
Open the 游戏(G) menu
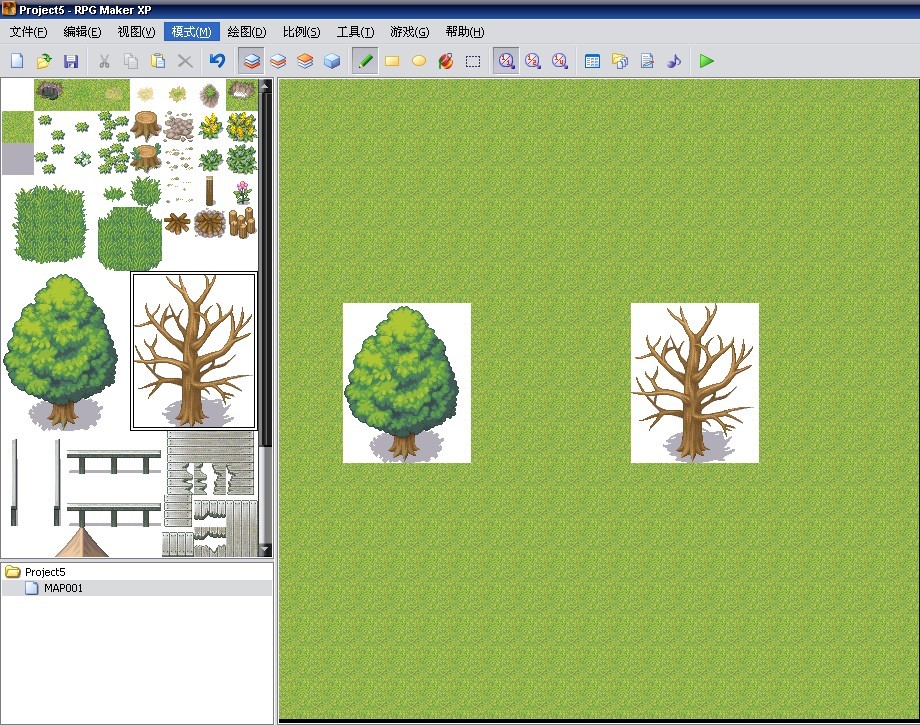coord(410,32)
